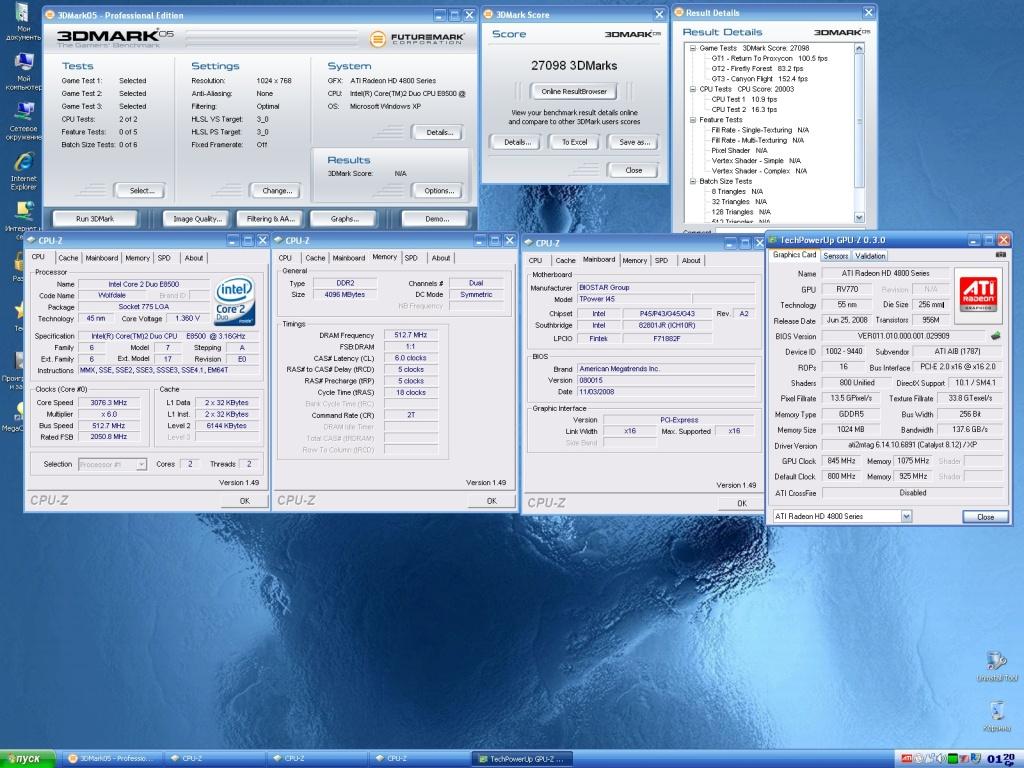The height and width of the screenshot is (768, 1024).
Task: Click Close button in GPU-Z window
Action: [x=985, y=517]
